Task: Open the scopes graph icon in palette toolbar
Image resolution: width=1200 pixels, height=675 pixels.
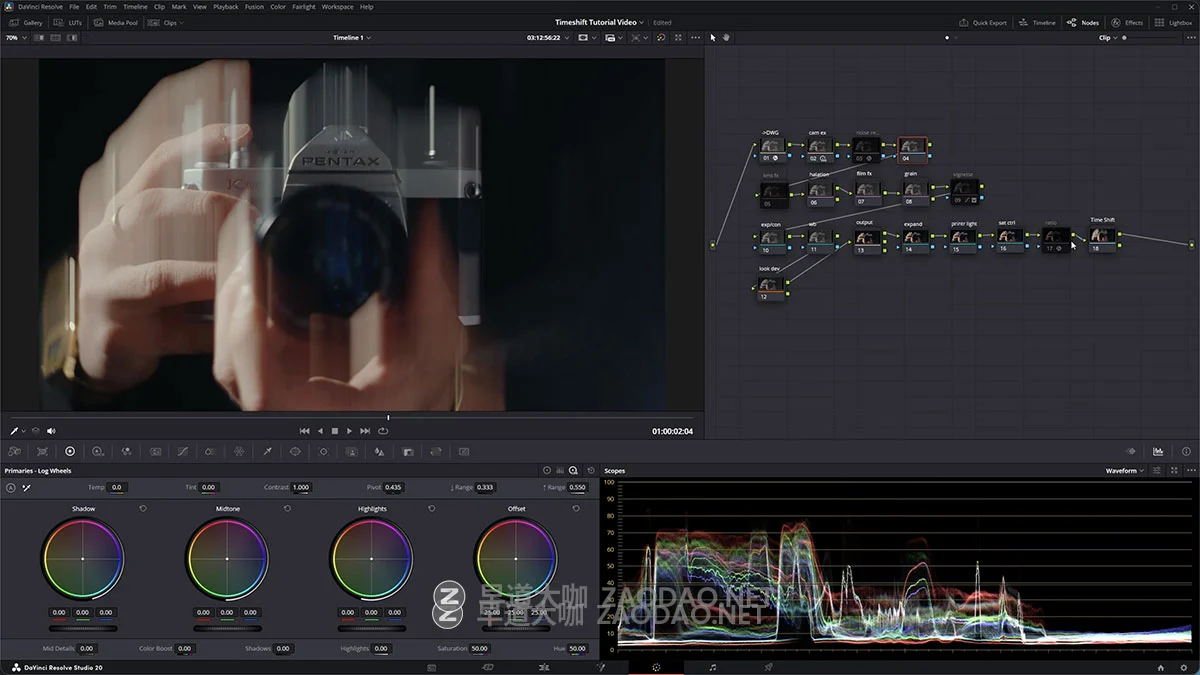Action: point(1158,451)
